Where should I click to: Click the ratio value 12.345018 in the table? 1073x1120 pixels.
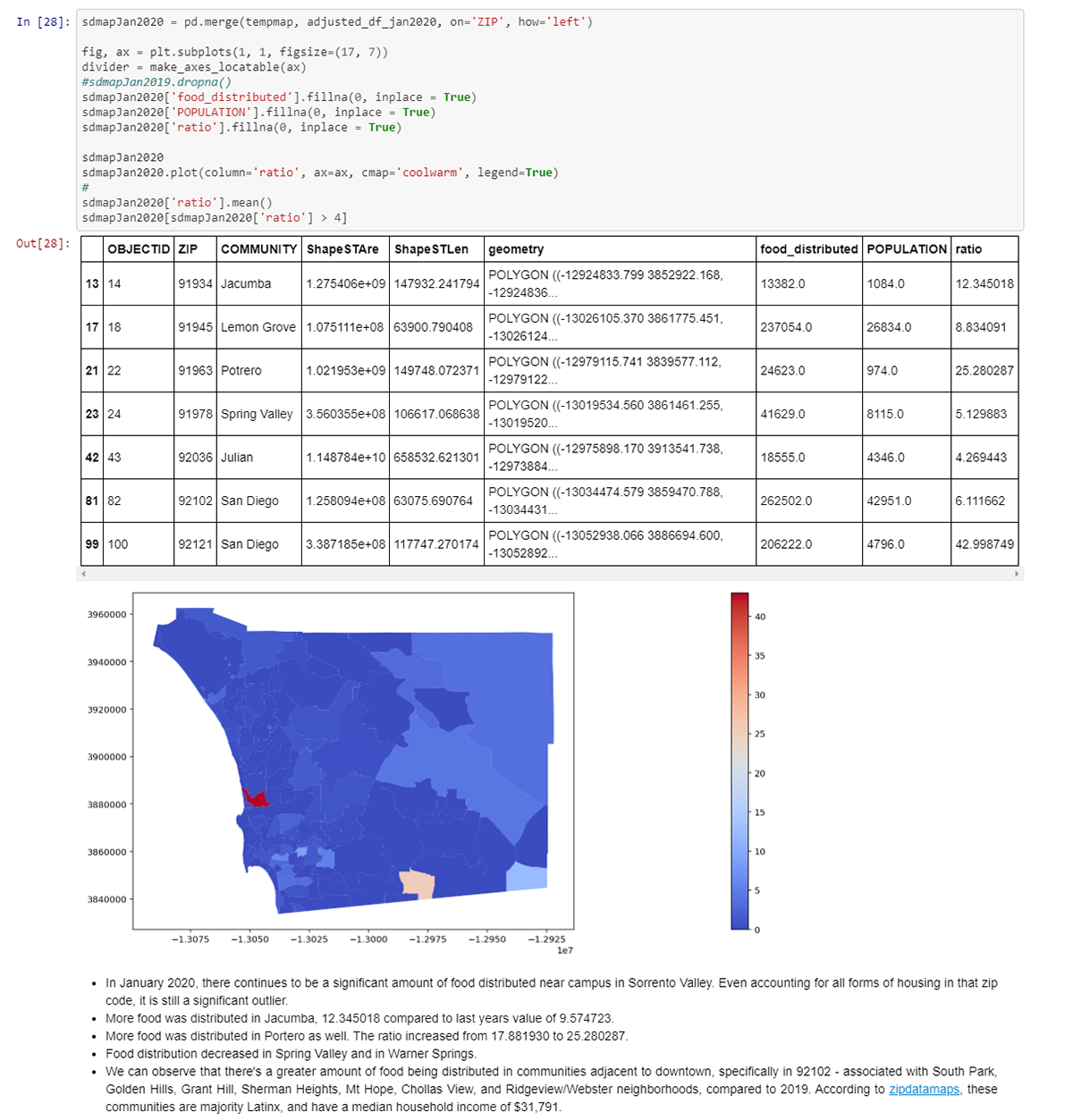pos(984,283)
